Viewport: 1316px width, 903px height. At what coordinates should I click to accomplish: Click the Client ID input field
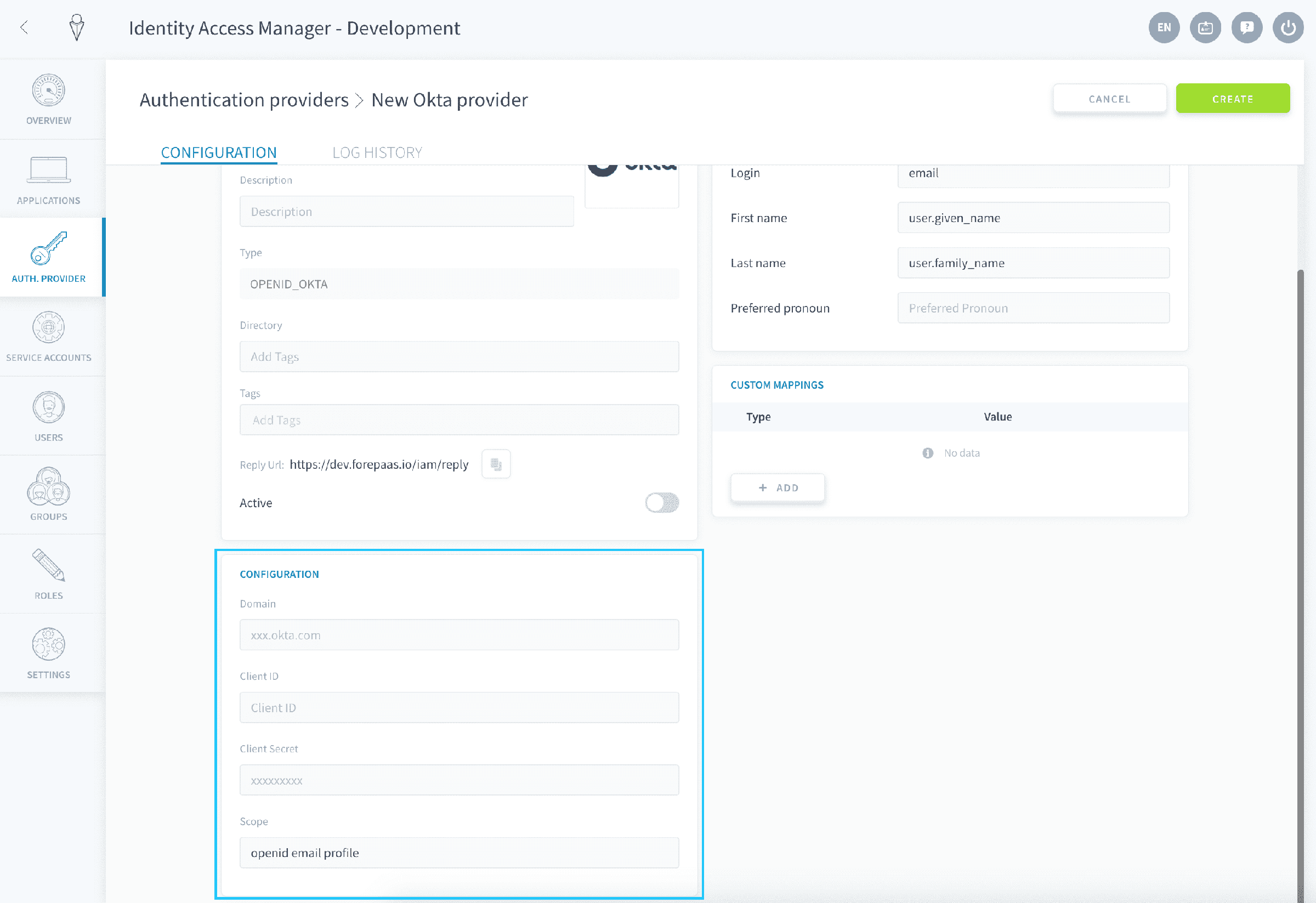pyautogui.click(x=460, y=708)
